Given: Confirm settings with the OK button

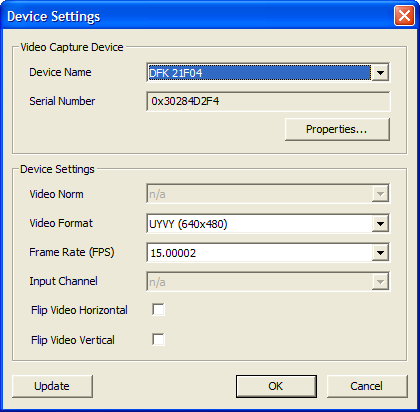Looking at the screenshot, I should [x=276, y=386].
